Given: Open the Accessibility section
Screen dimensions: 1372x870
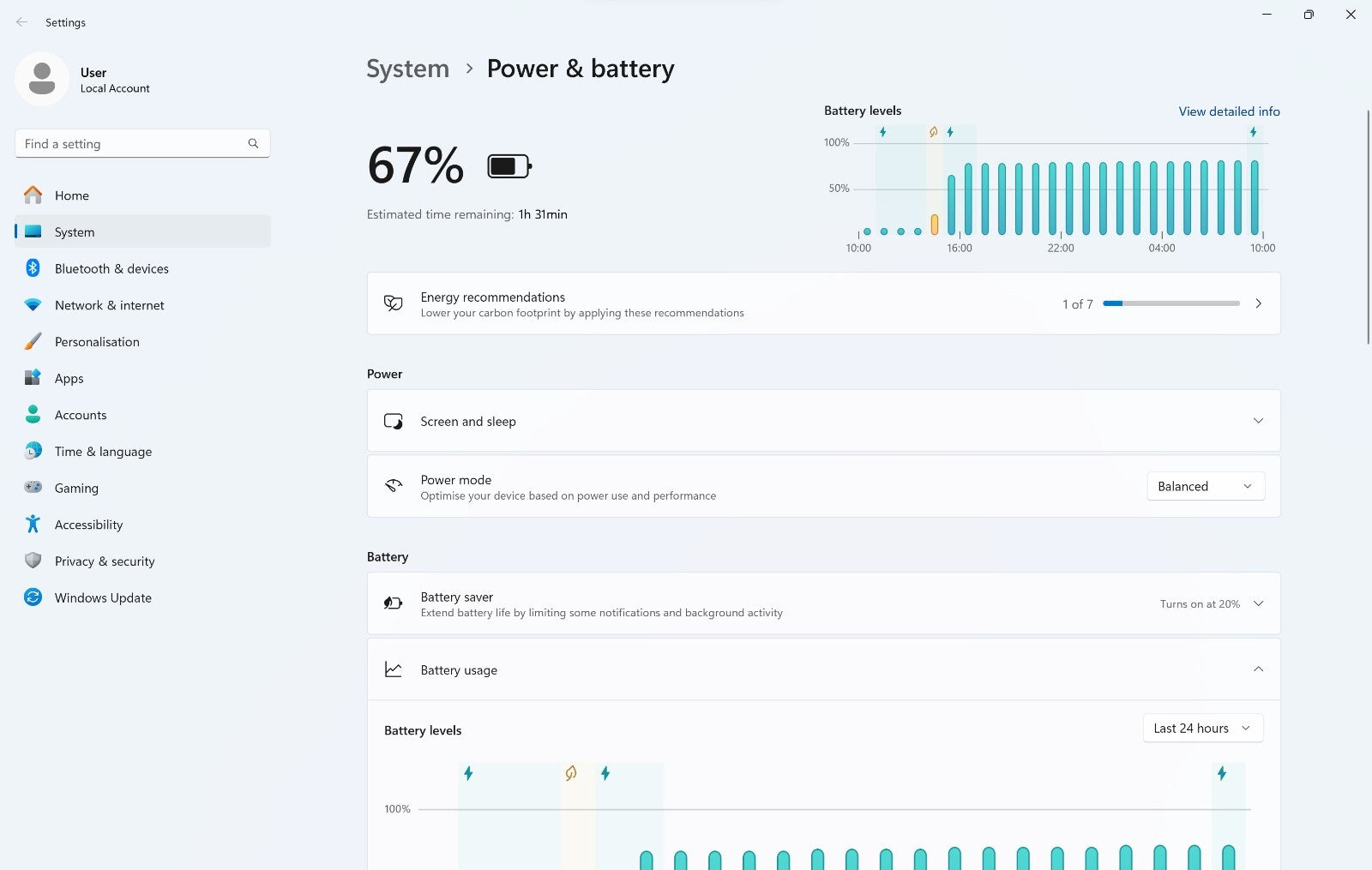Looking at the screenshot, I should pos(142,525).
